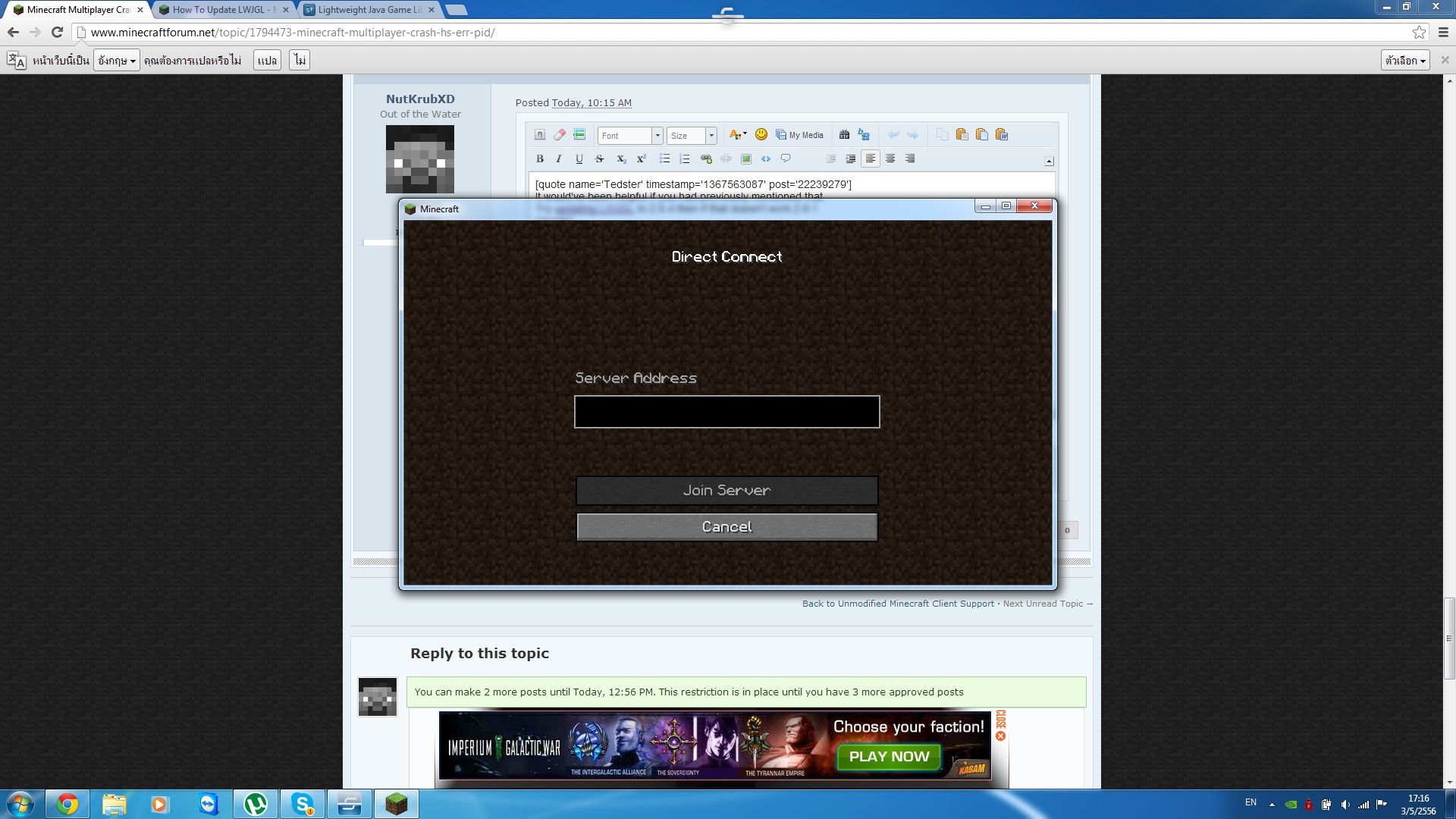Click the Server Address input field
Screen dimensions: 1456x819
point(726,412)
